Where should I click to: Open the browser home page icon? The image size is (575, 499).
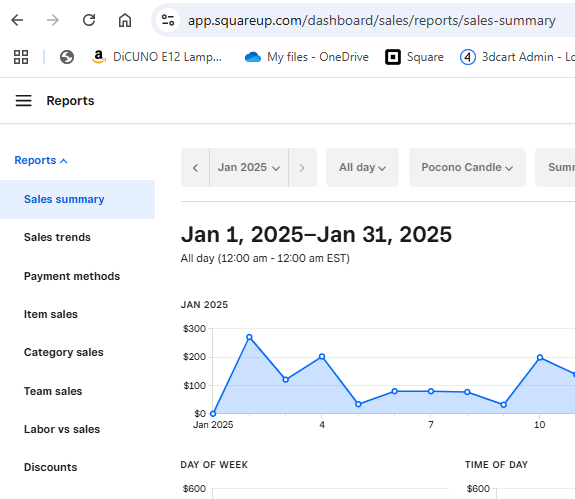point(125,20)
